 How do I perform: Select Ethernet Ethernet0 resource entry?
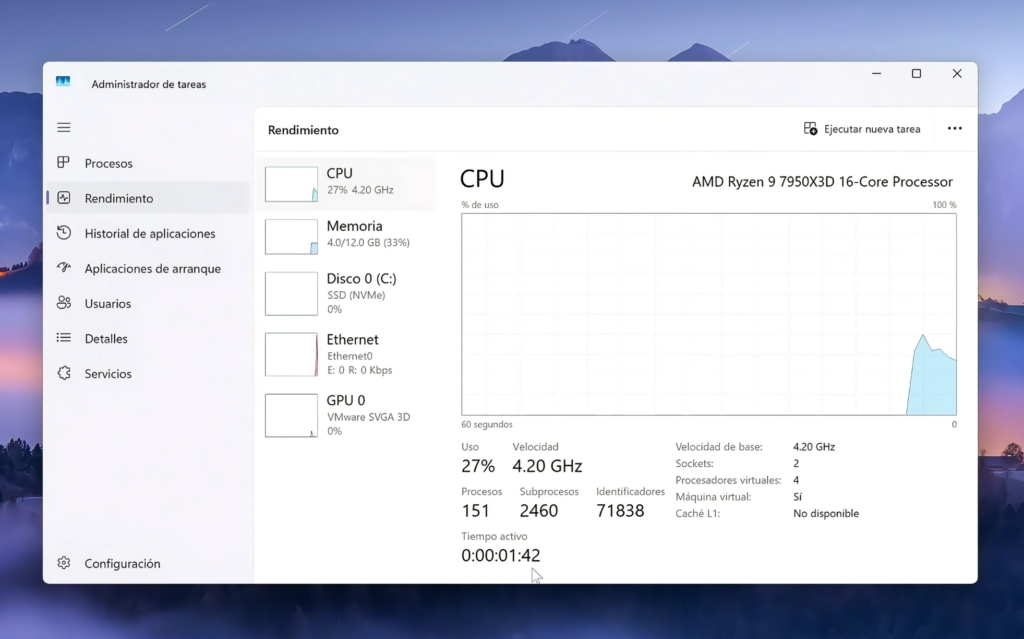coord(346,354)
